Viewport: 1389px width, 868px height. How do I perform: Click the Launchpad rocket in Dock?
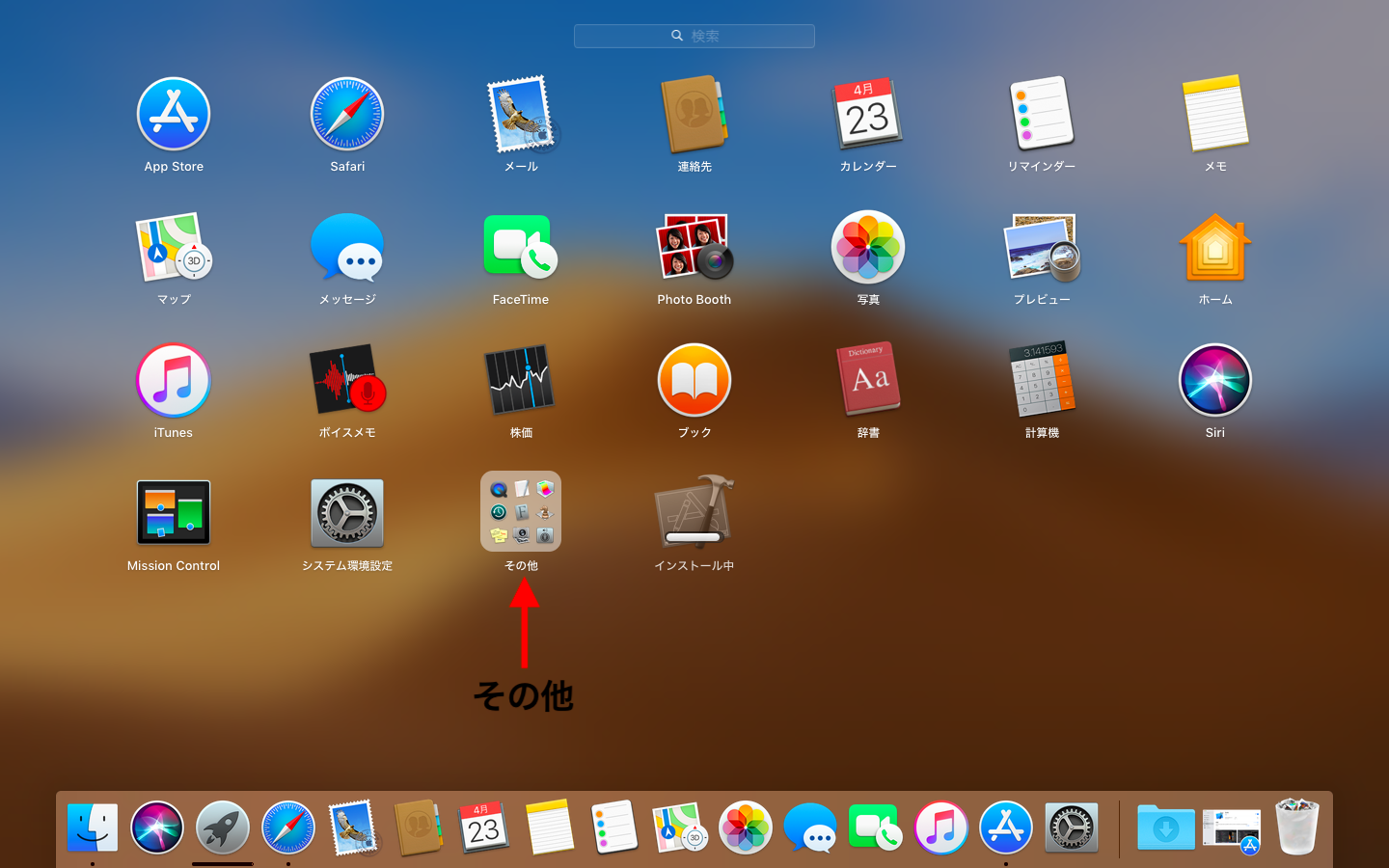tap(223, 827)
